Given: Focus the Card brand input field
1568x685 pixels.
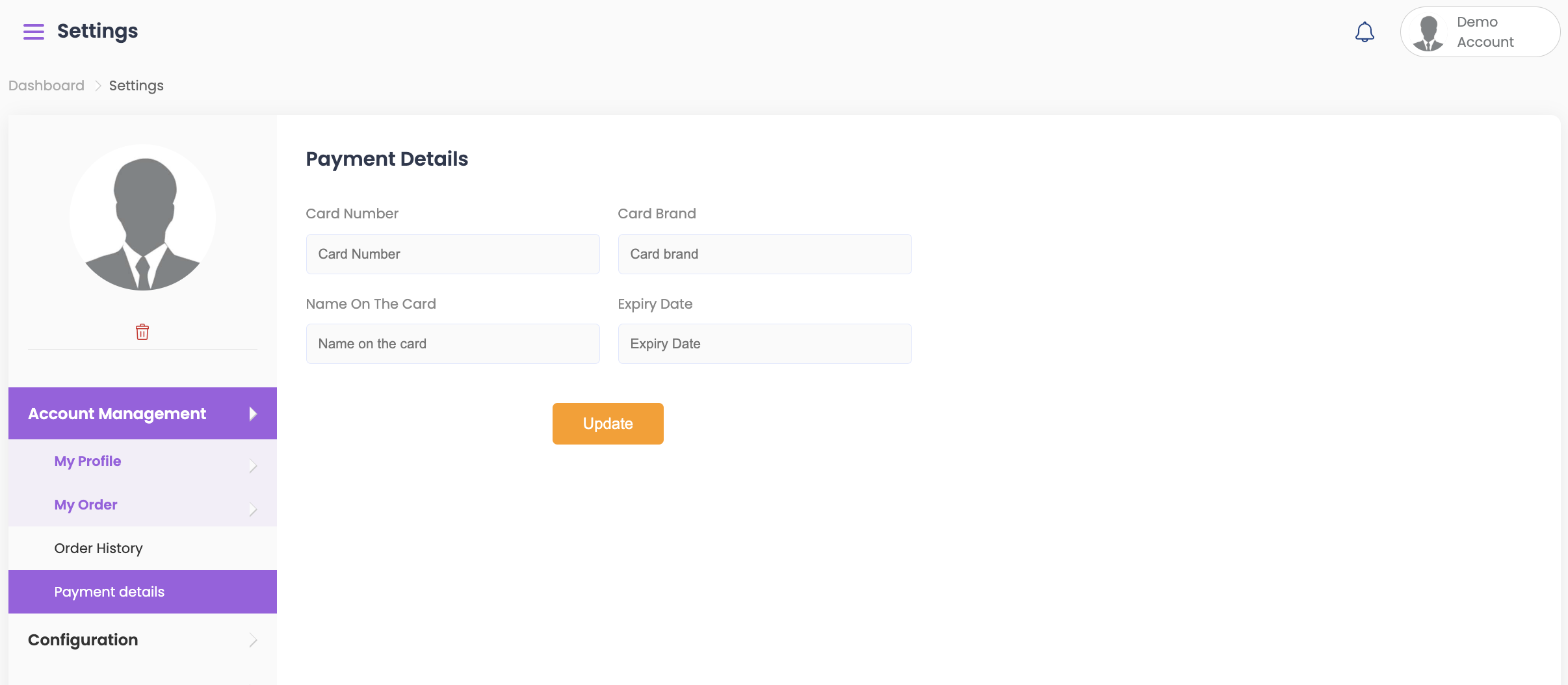Looking at the screenshot, I should coord(764,254).
